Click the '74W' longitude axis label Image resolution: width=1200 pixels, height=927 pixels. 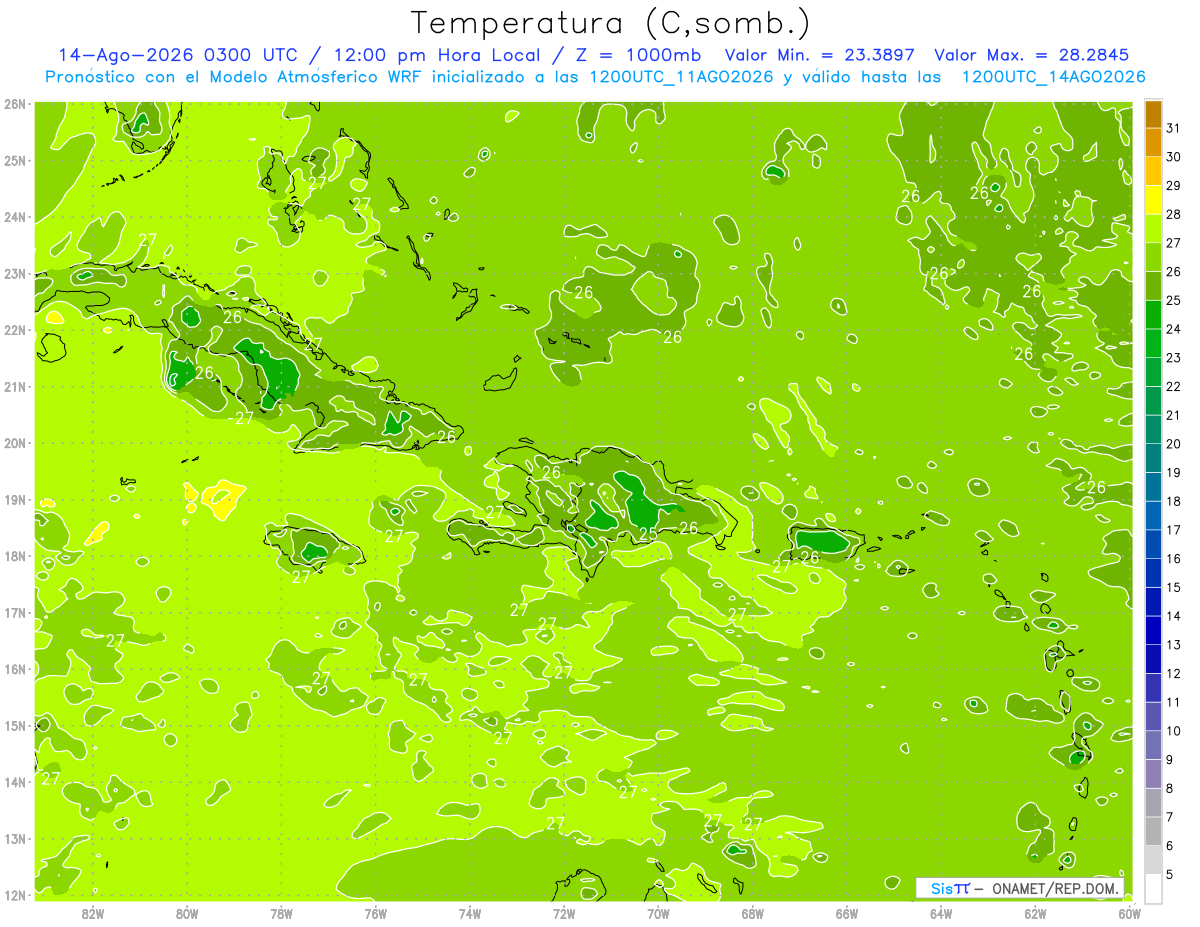point(470,913)
